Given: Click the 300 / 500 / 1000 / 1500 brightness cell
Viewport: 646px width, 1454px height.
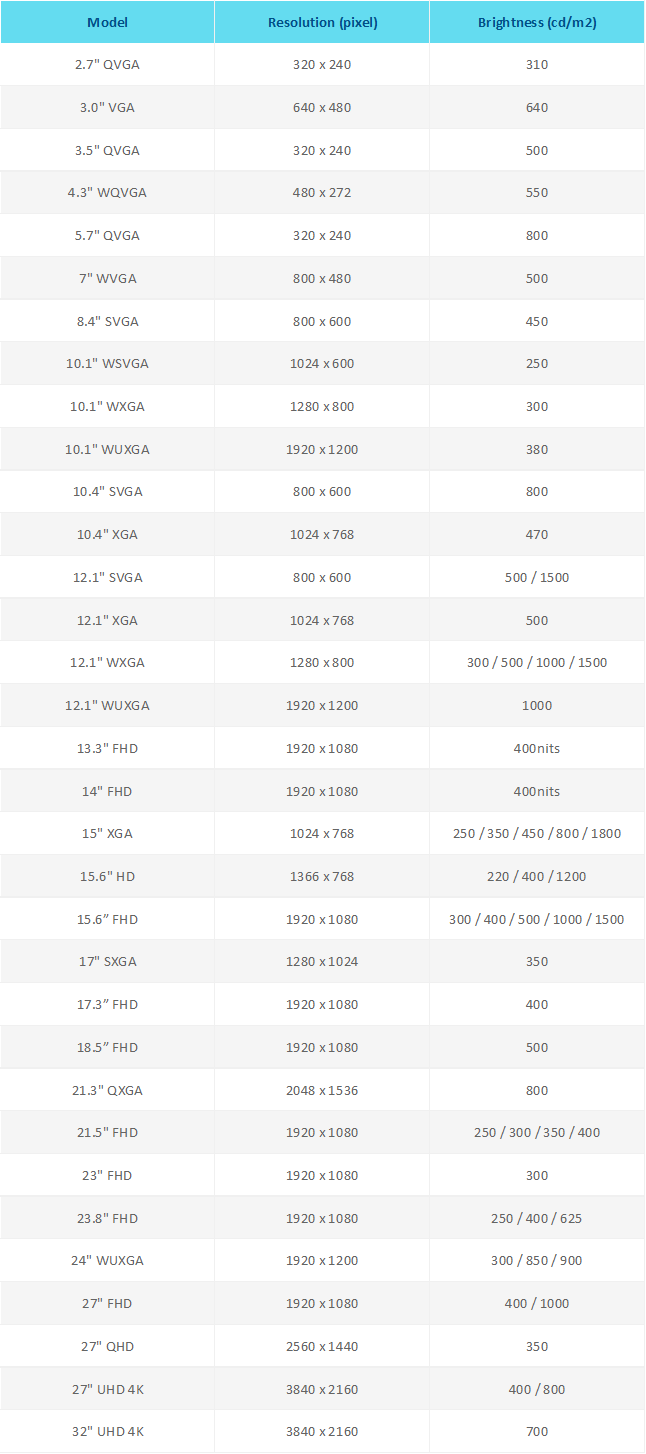Looking at the screenshot, I should [x=537, y=663].
